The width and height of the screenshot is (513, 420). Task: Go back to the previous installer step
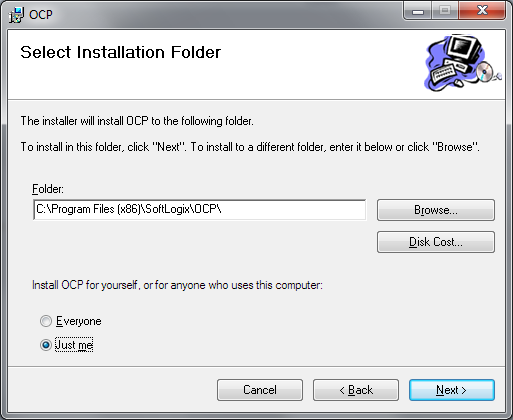356,390
